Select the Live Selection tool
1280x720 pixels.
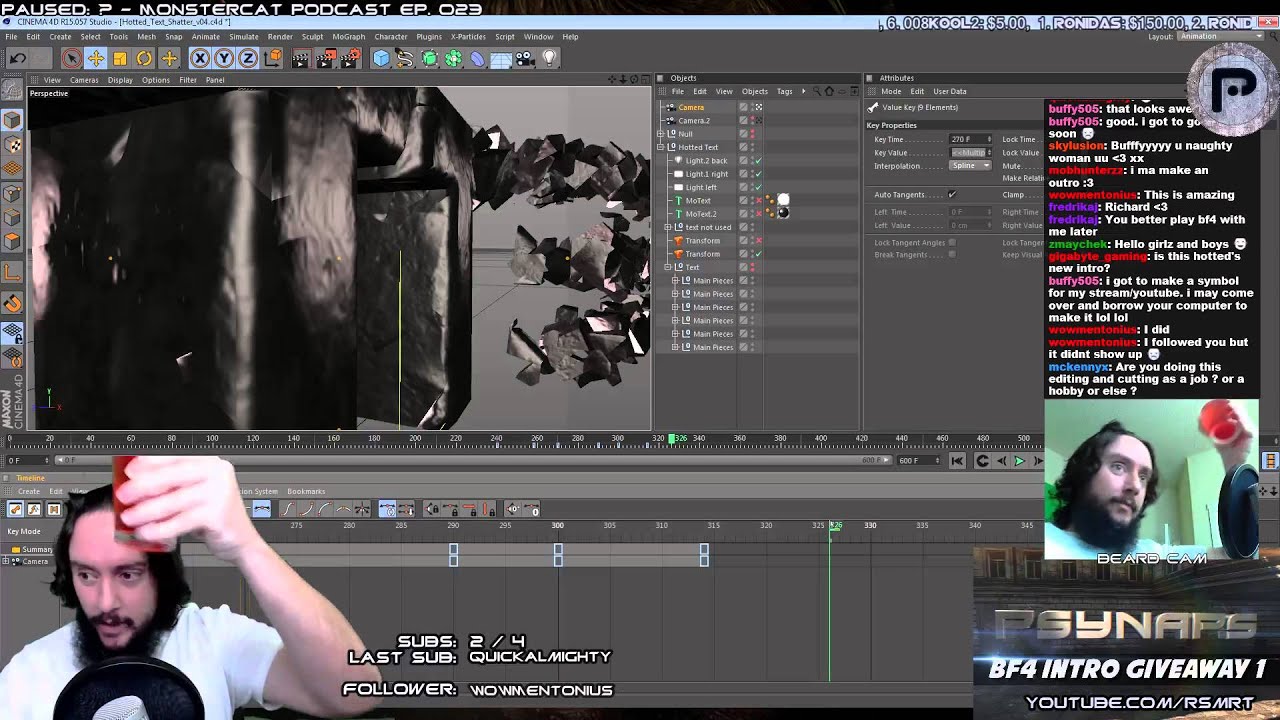click(x=71, y=59)
